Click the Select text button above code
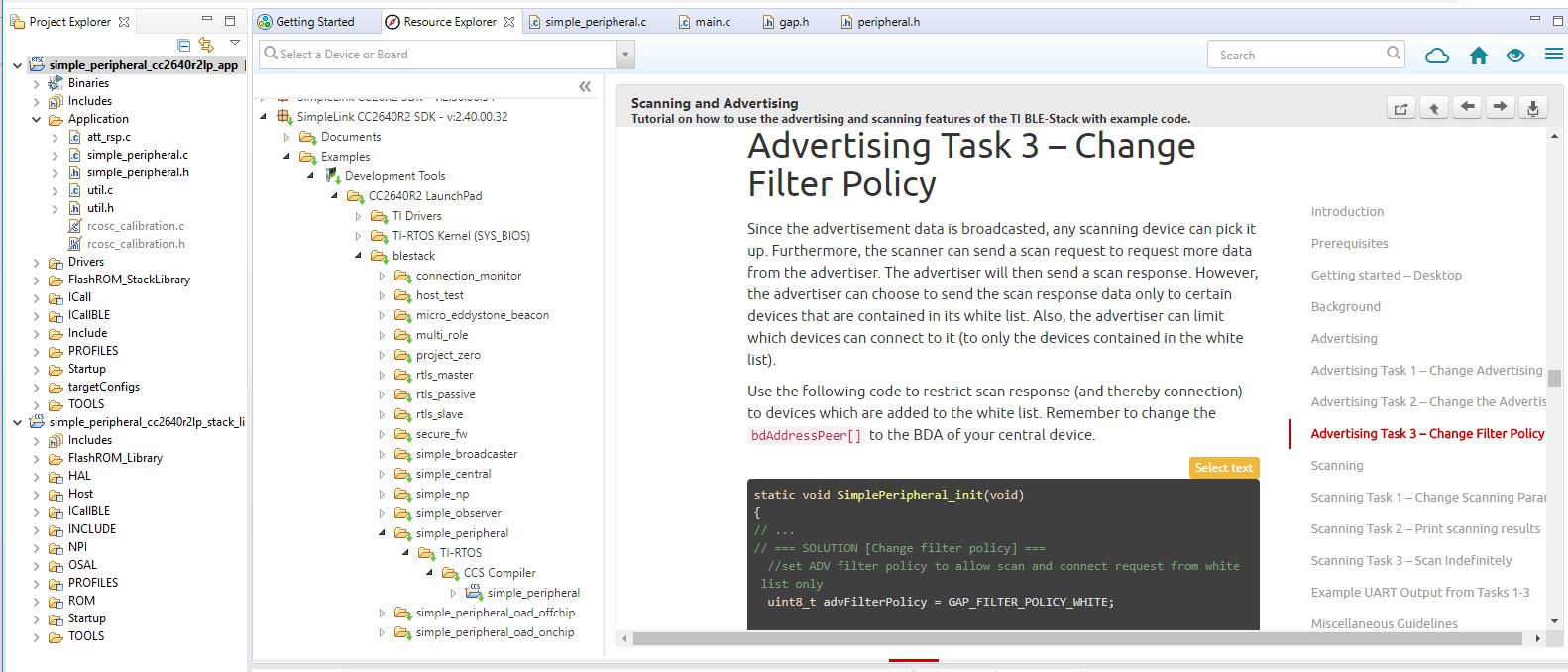This screenshot has width=1568, height=672. click(x=1223, y=468)
